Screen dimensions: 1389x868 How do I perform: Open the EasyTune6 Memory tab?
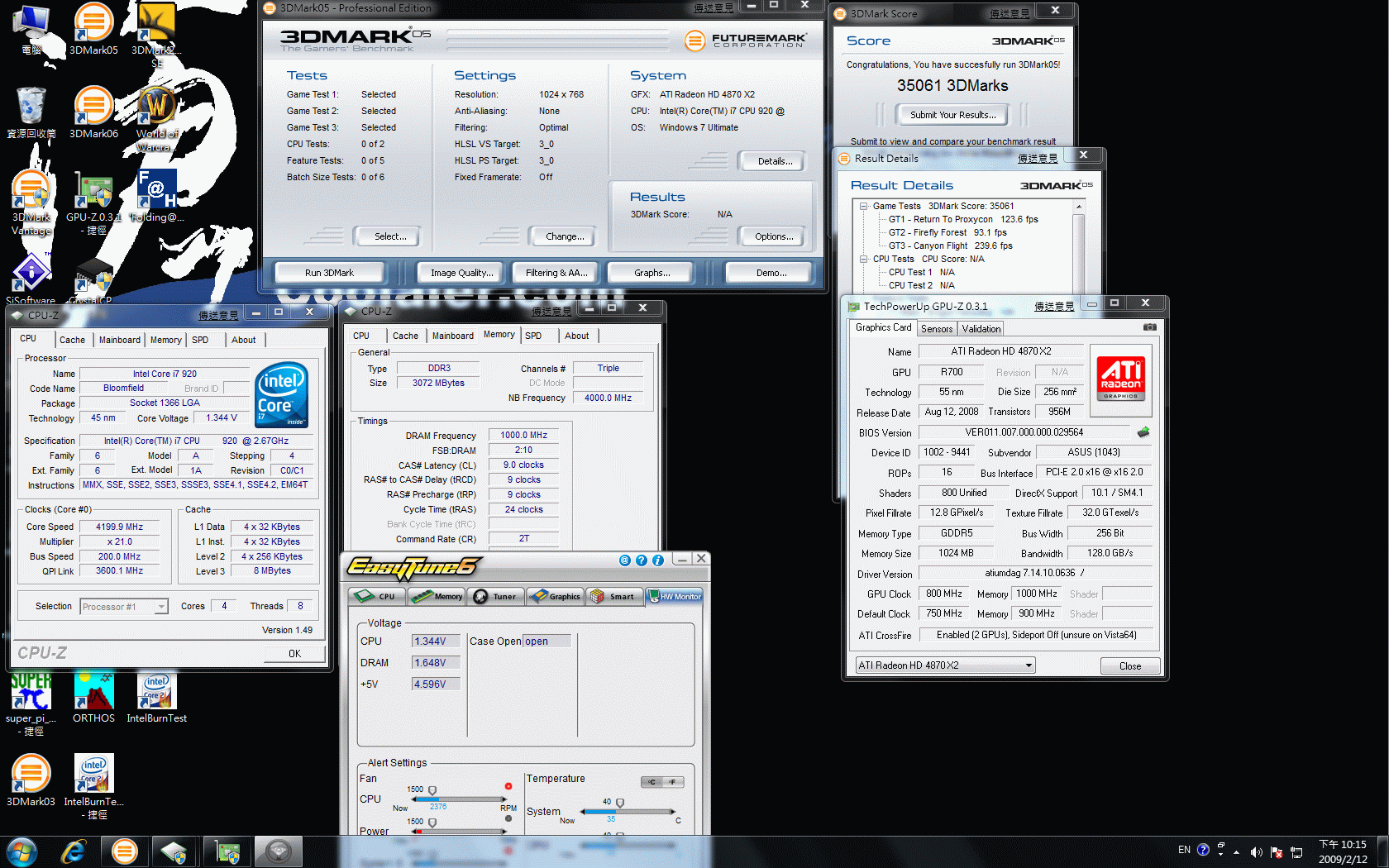438,597
